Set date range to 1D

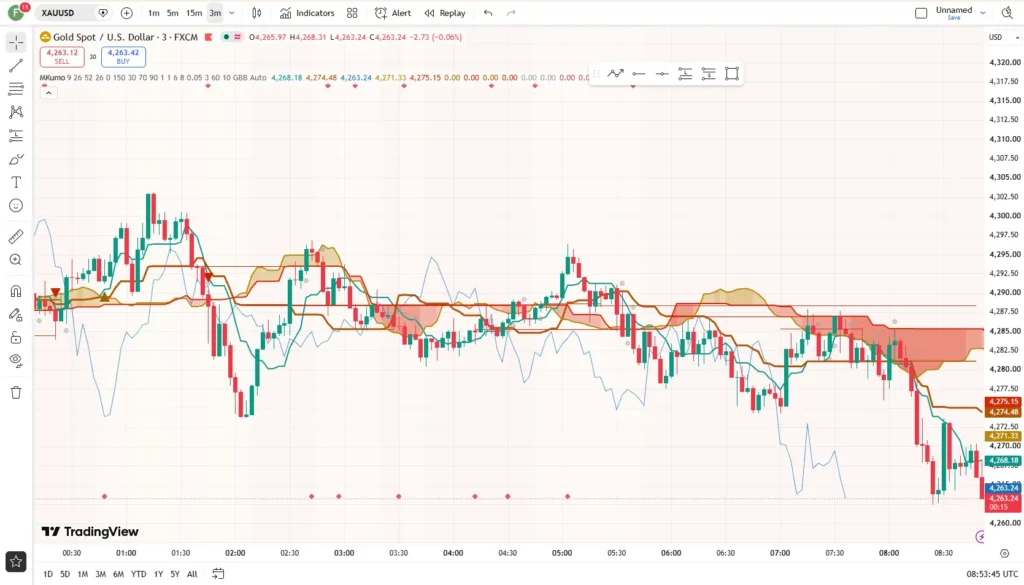click(x=48, y=574)
